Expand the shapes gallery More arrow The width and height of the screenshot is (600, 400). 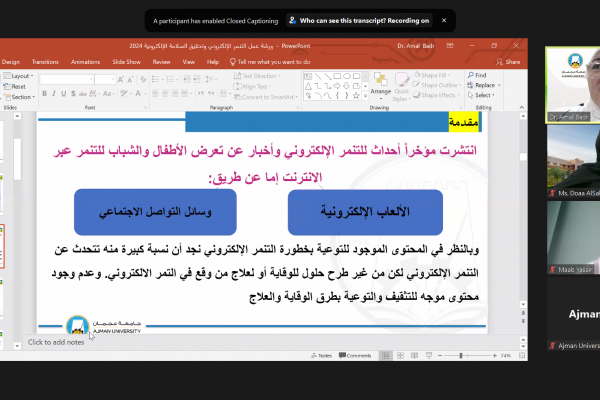click(x=365, y=96)
